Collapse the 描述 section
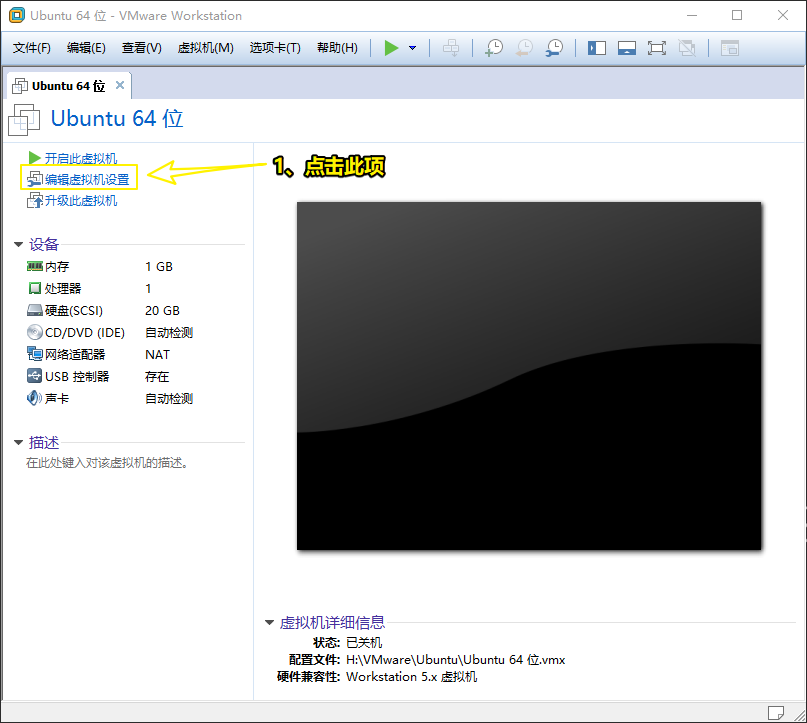The height and width of the screenshot is (723, 807). 18,442
